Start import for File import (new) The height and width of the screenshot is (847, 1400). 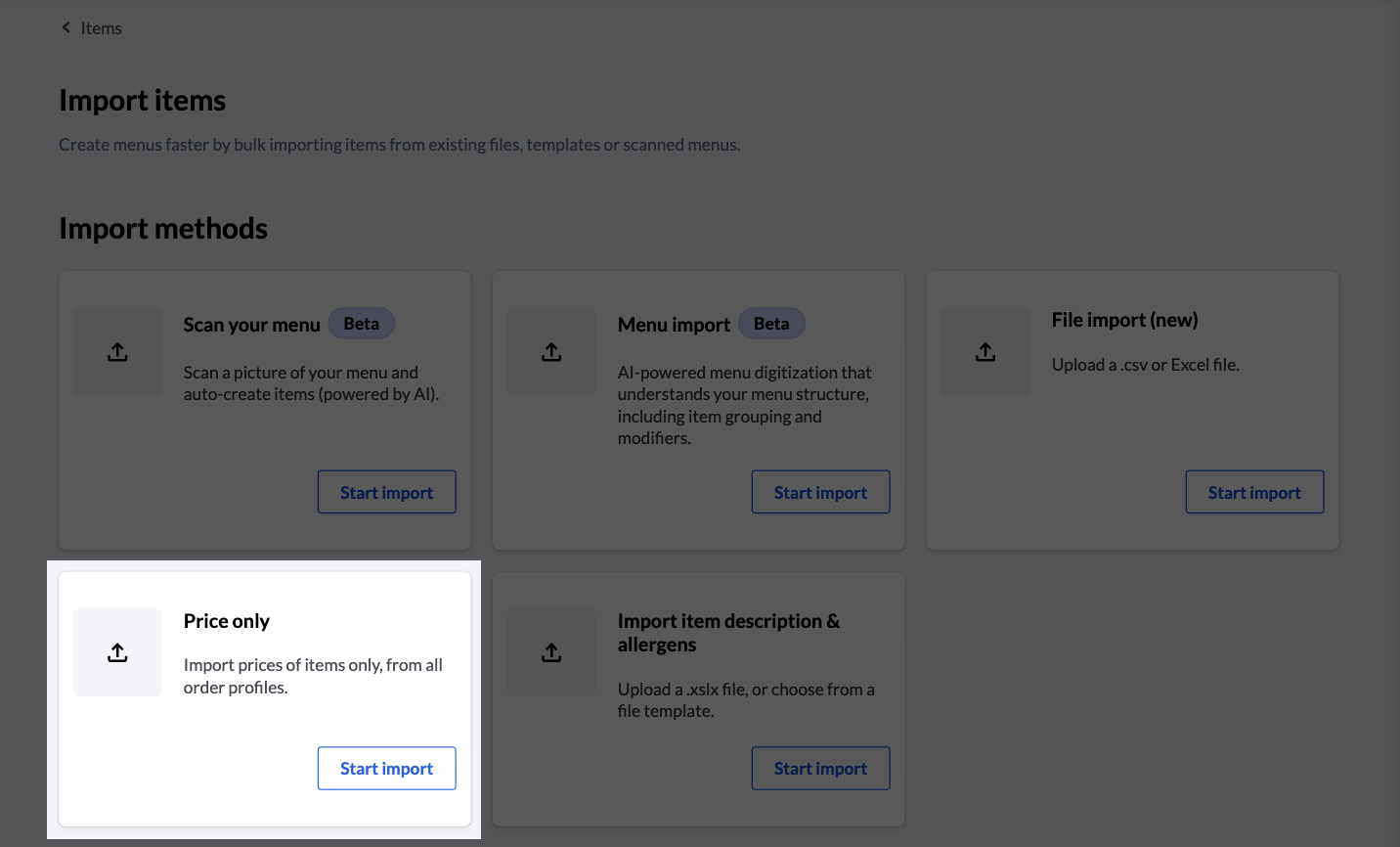[1254, 491]
